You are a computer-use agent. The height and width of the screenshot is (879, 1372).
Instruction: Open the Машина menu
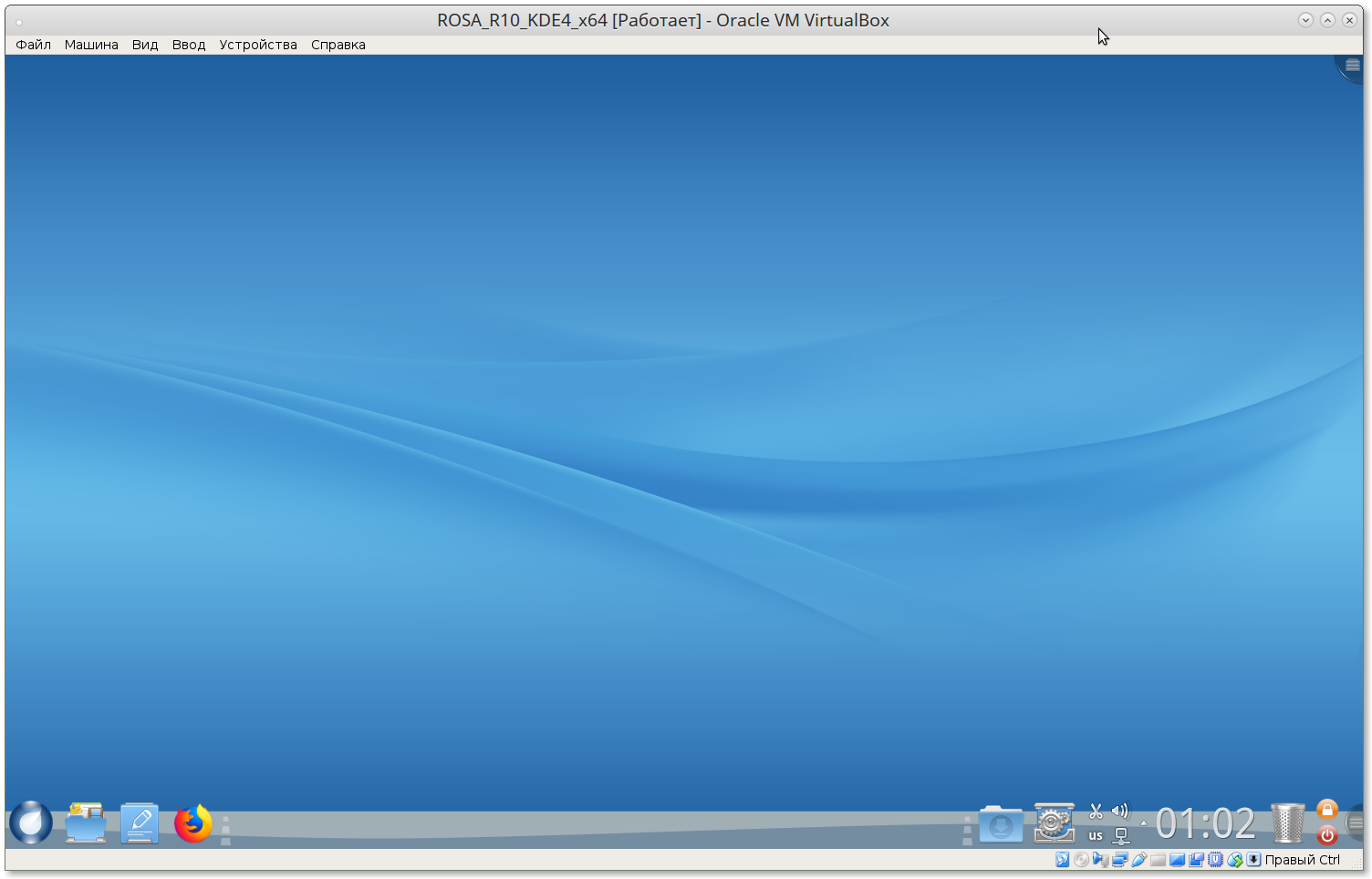pos(91,45)
